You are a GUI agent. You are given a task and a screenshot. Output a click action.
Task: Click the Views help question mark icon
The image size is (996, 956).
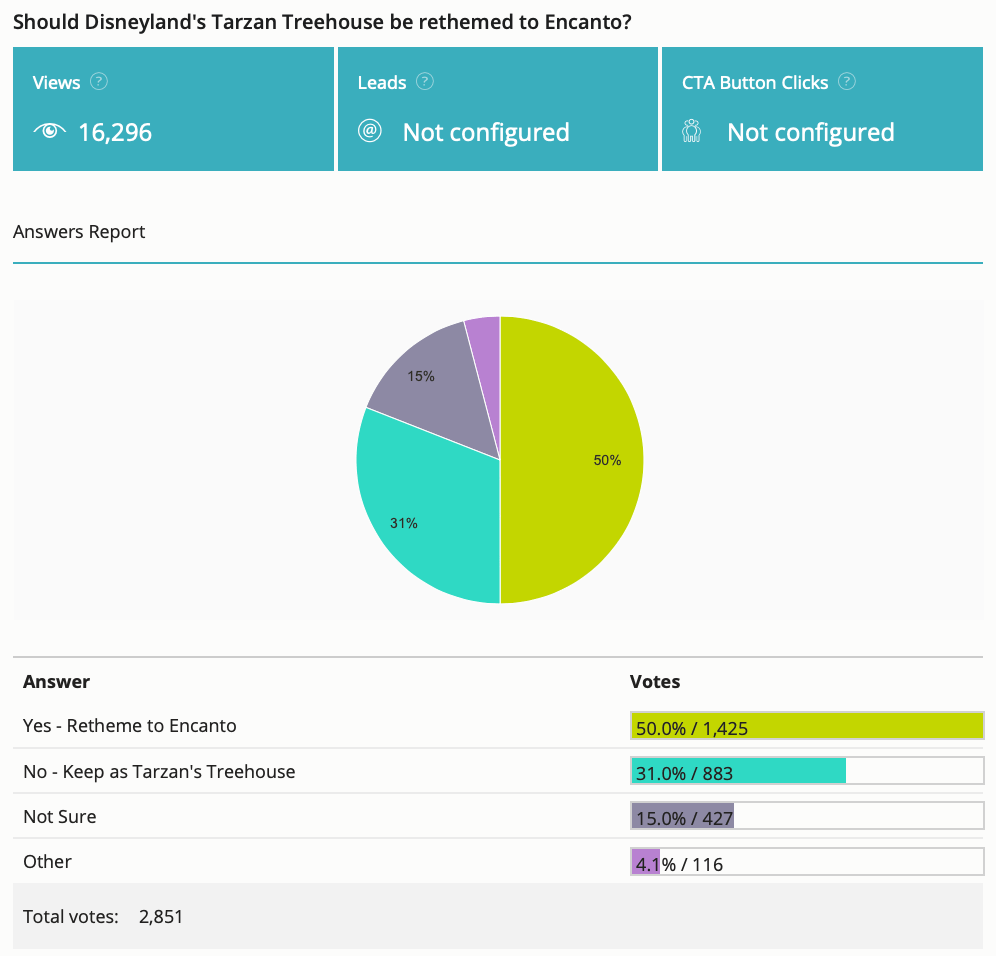pyautogui.click(x=98, y=82)
